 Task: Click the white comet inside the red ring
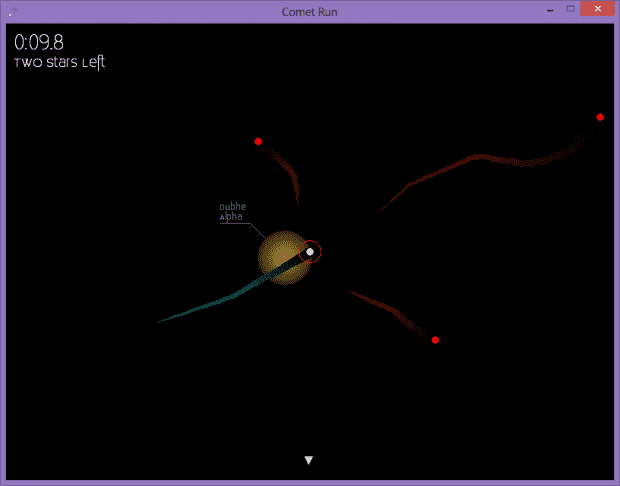point(310,252)
